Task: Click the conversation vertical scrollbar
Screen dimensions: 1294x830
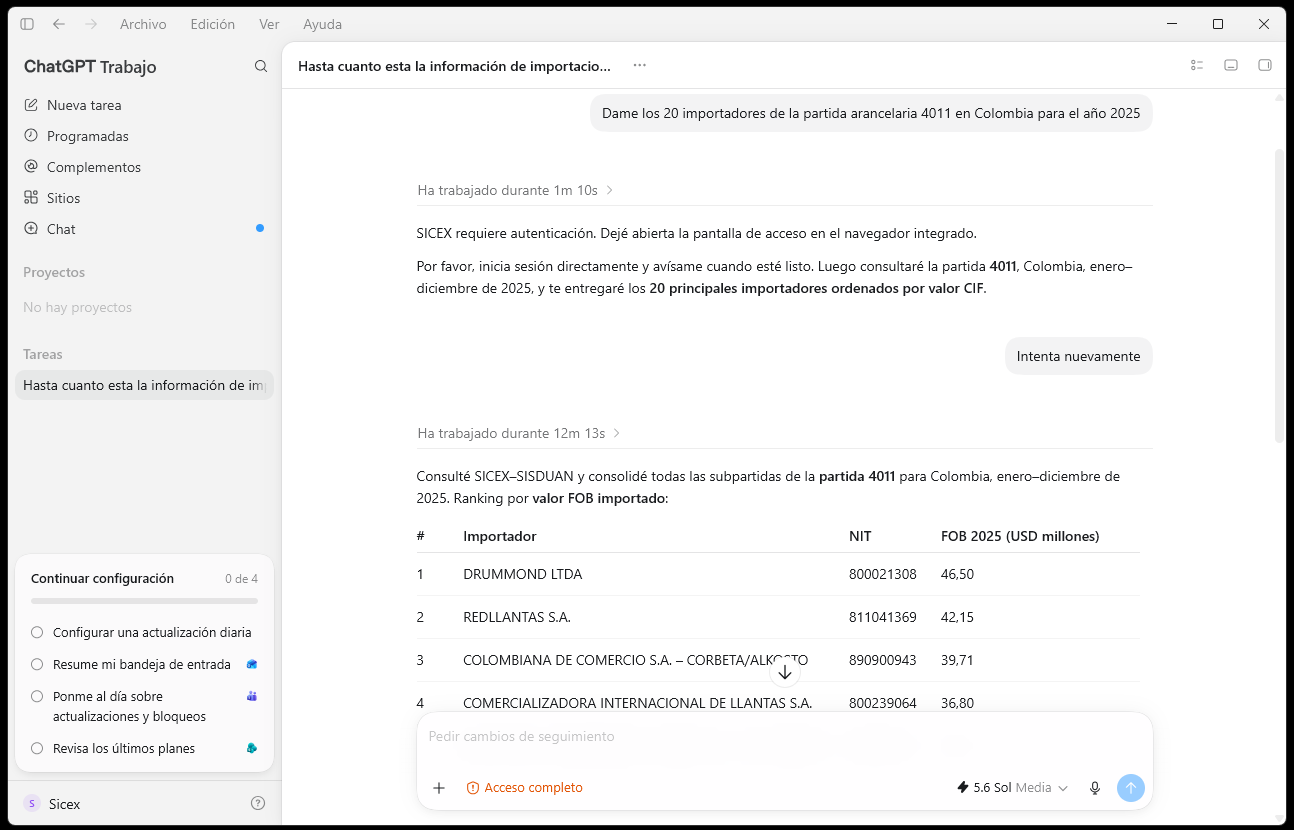Action: tap(1279, 296)
